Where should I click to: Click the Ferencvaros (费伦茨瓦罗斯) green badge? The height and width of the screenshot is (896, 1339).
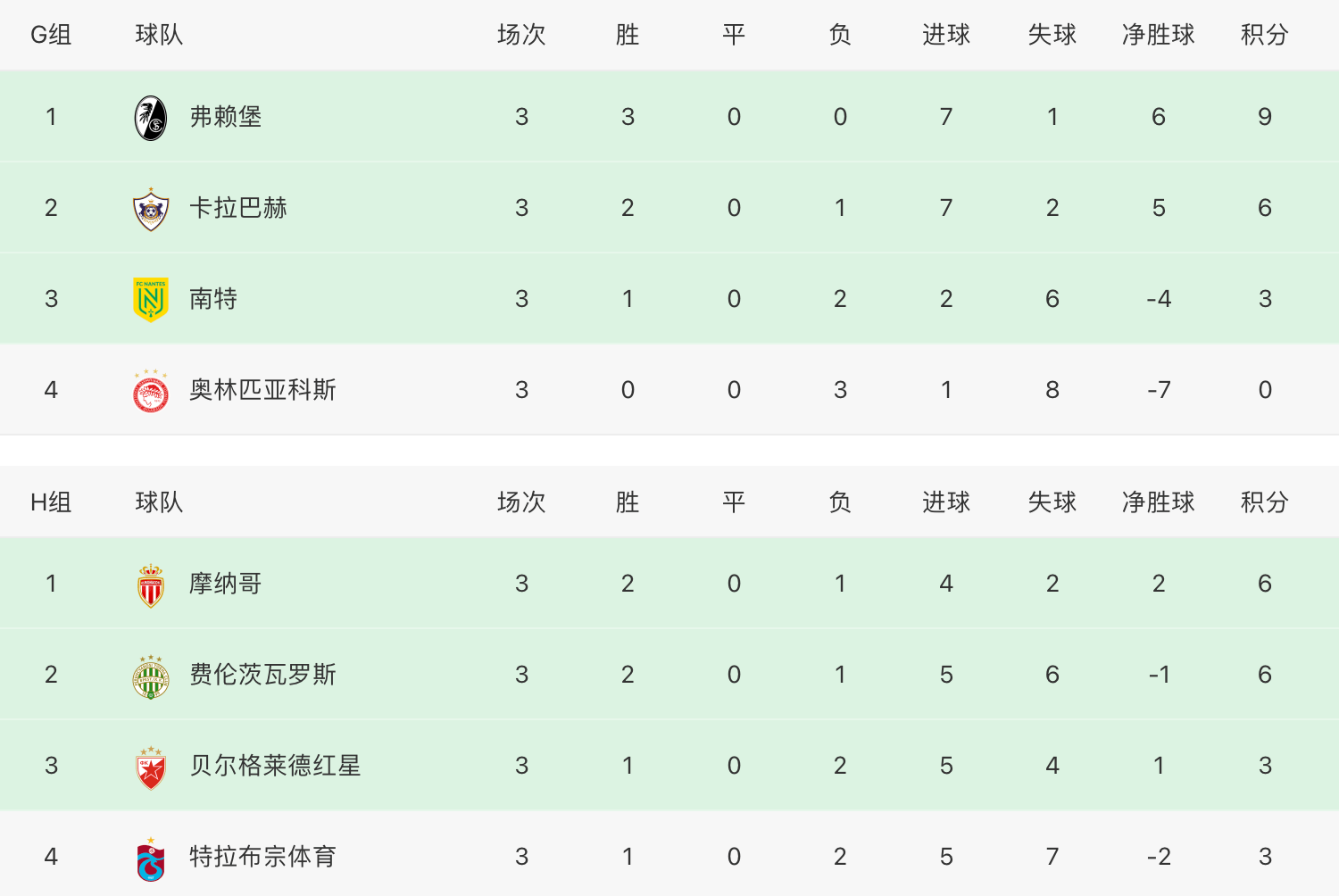point(151,676)
